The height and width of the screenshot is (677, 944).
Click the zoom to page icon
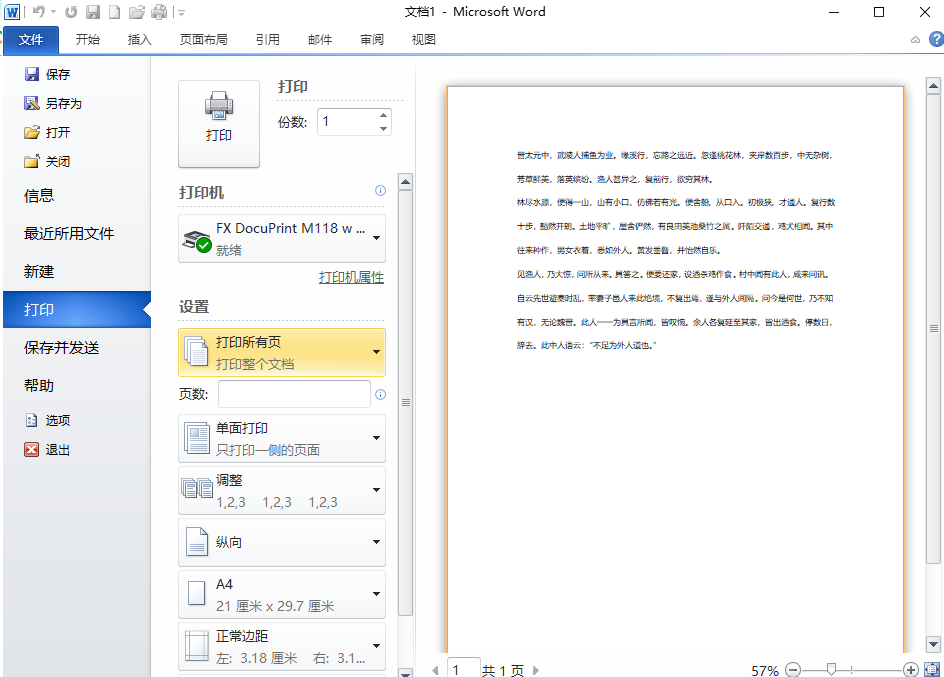pyautogui.click(x=932, y=670)
